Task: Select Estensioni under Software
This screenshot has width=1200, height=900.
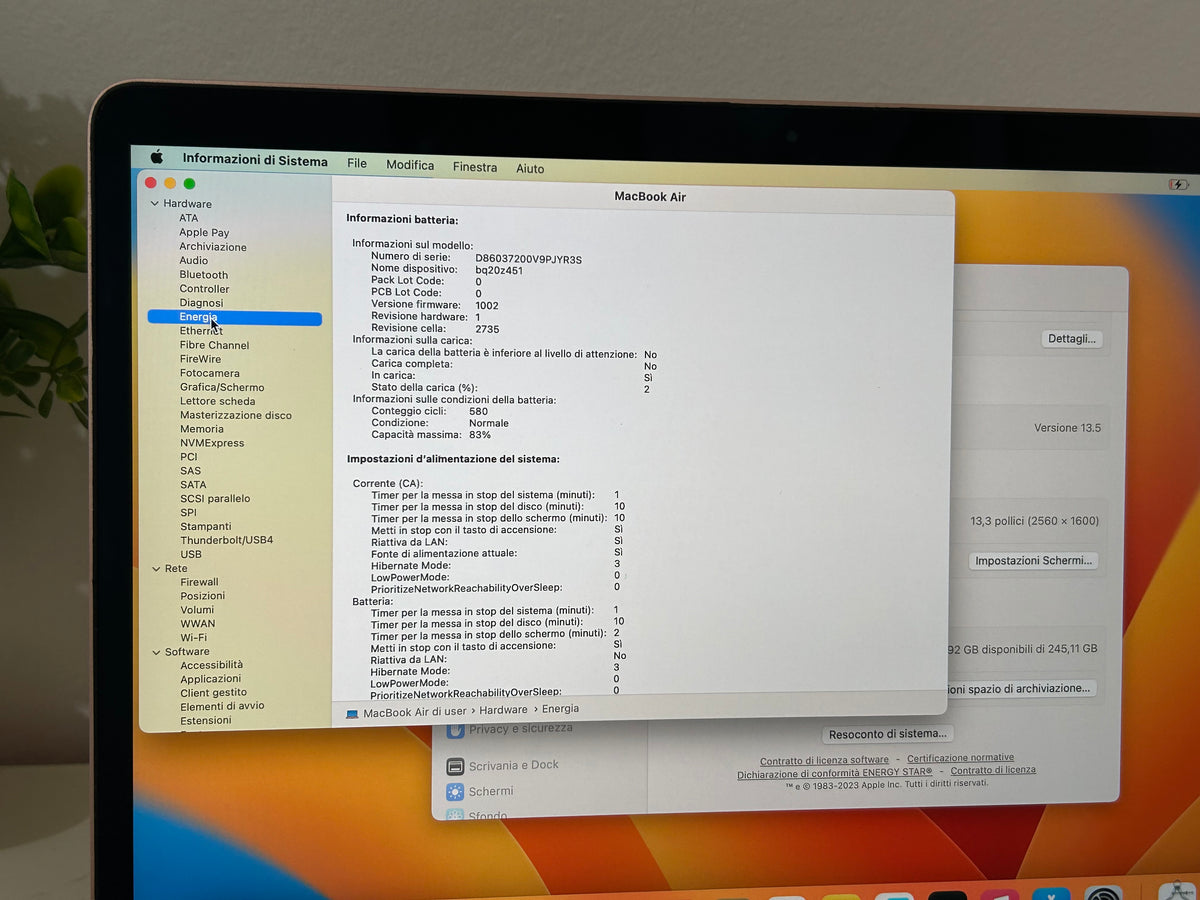Action: (x=206, y=720)
